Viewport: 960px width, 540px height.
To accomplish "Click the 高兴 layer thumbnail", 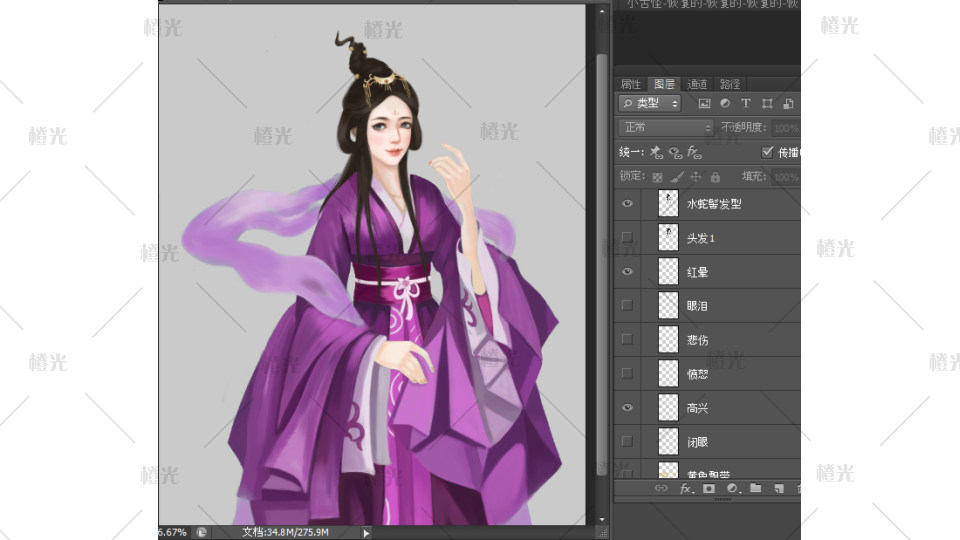I will coord(668,408).
